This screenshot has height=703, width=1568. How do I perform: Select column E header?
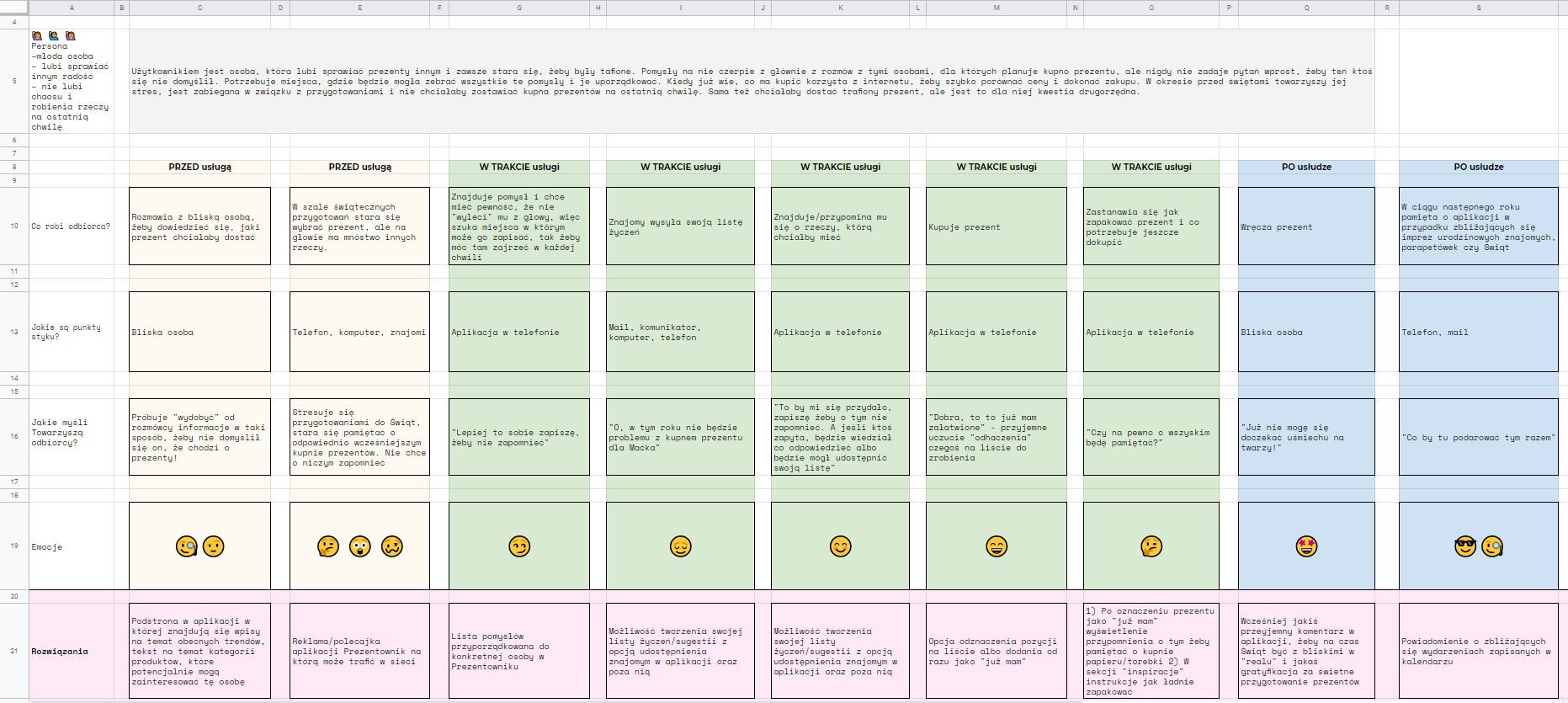tap(359, 8)
